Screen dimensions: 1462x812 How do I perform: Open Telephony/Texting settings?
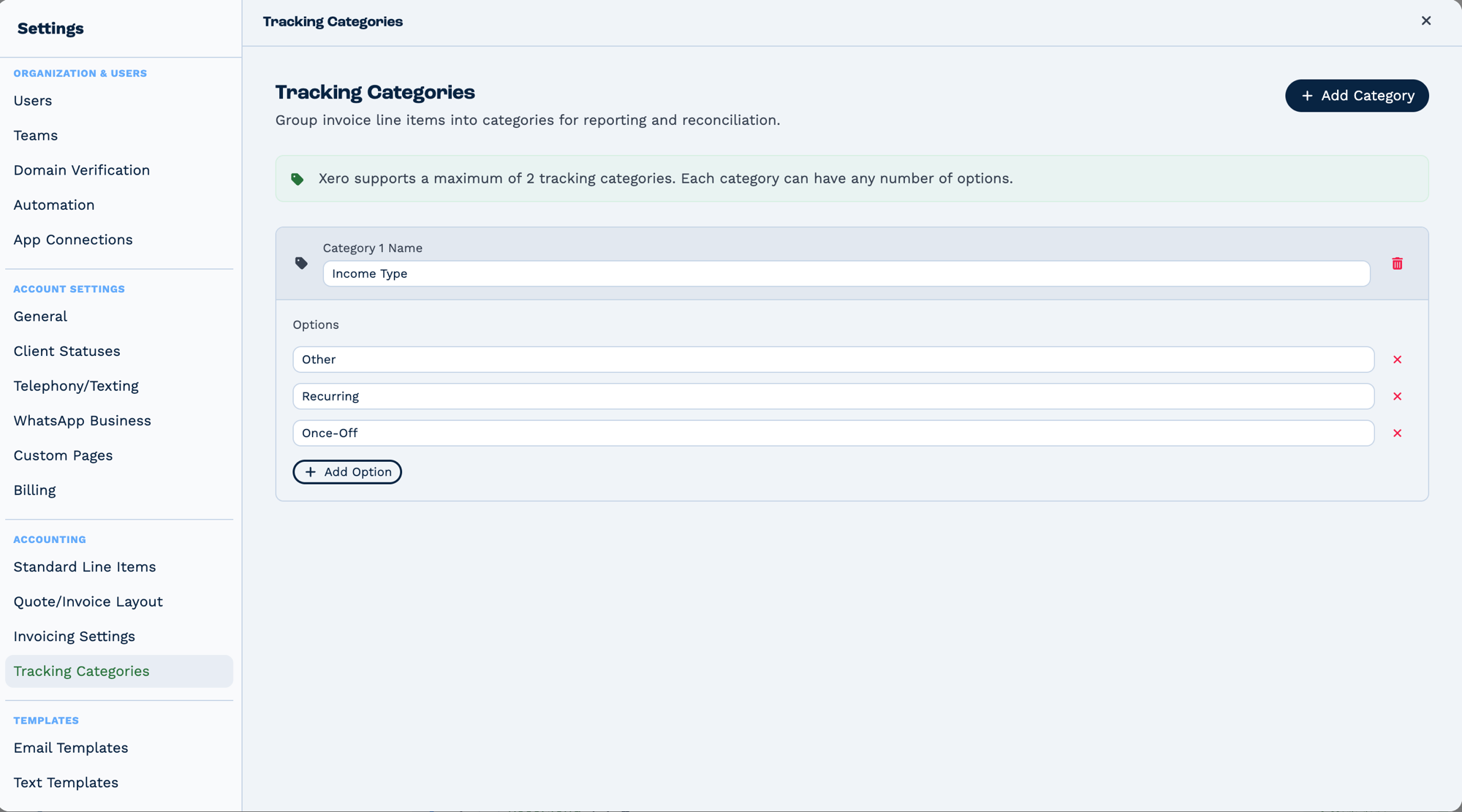point(76,386)
